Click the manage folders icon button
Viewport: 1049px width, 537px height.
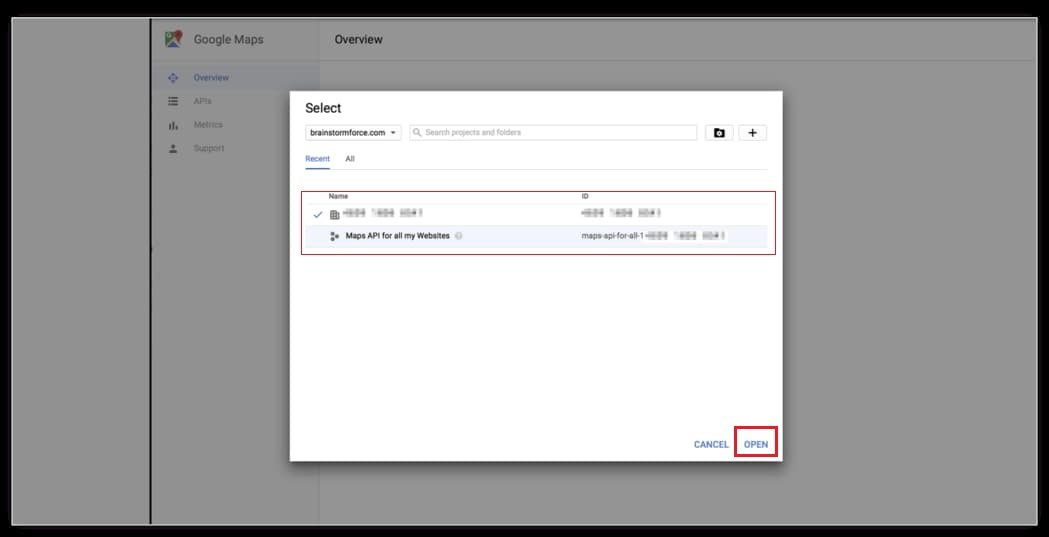719,132
